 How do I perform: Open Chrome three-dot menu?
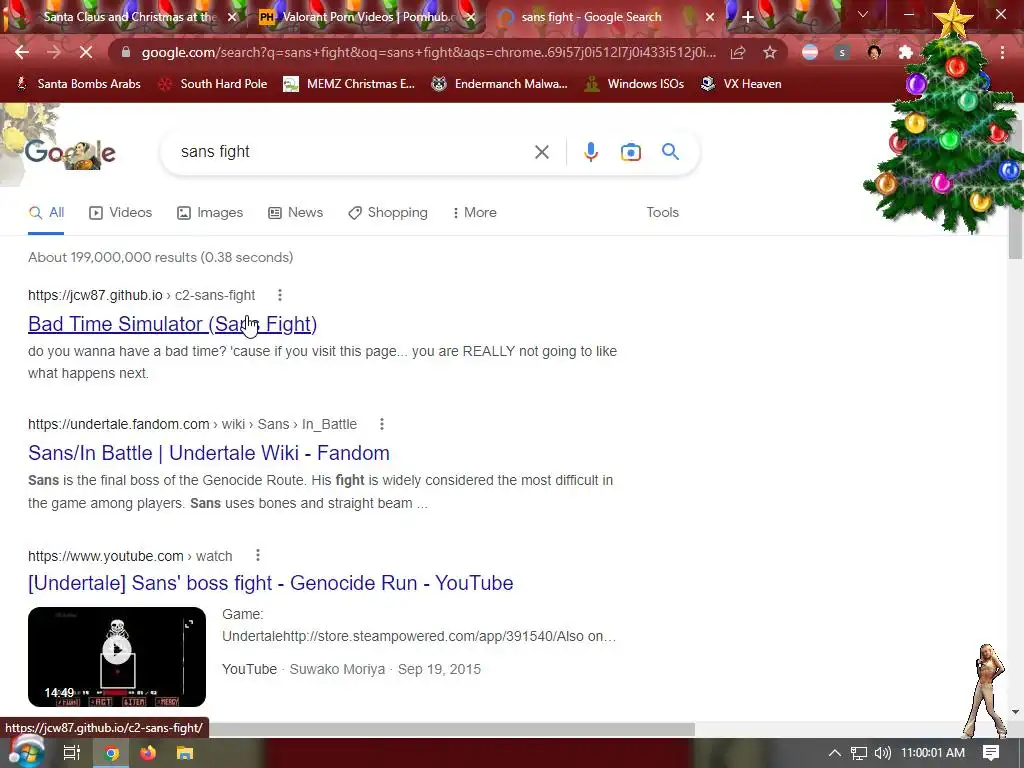pyautogui.click(x=1002, y=52)
